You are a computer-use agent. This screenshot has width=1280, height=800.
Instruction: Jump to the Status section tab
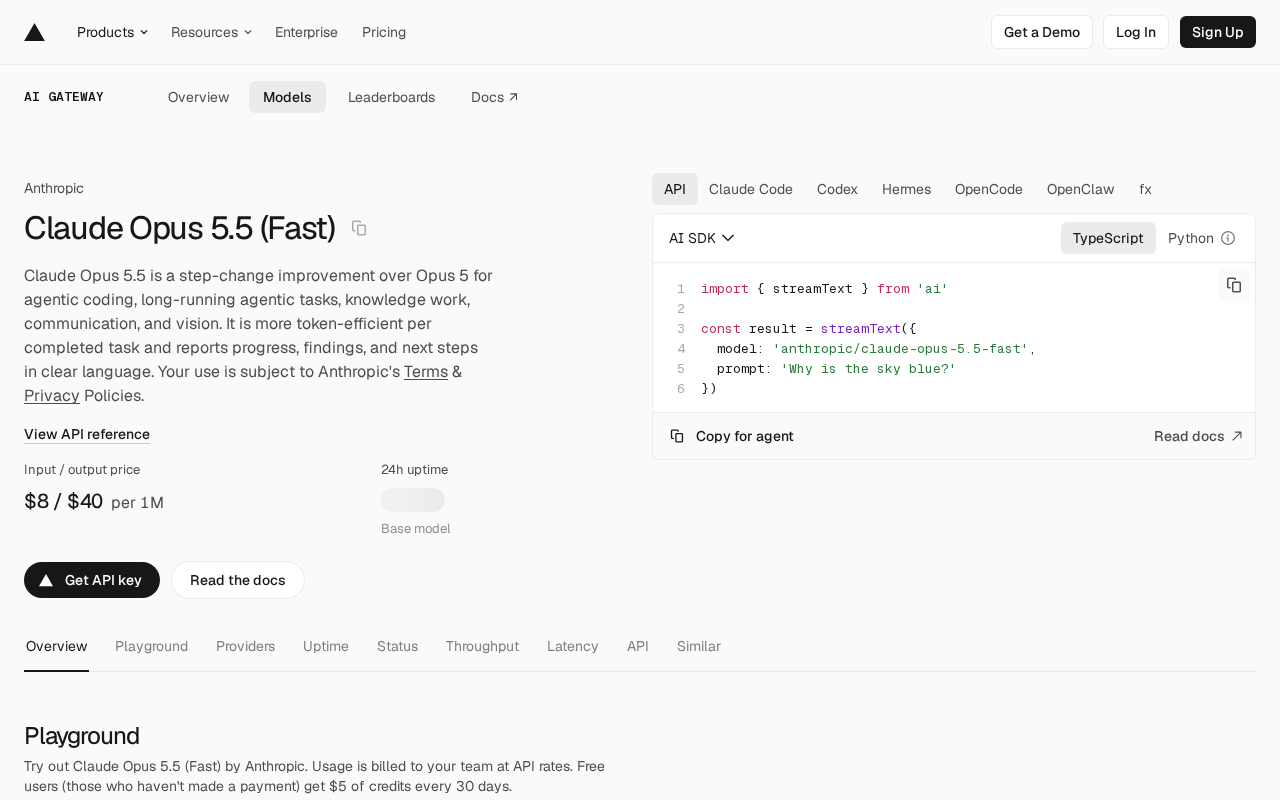pos(397,646)
